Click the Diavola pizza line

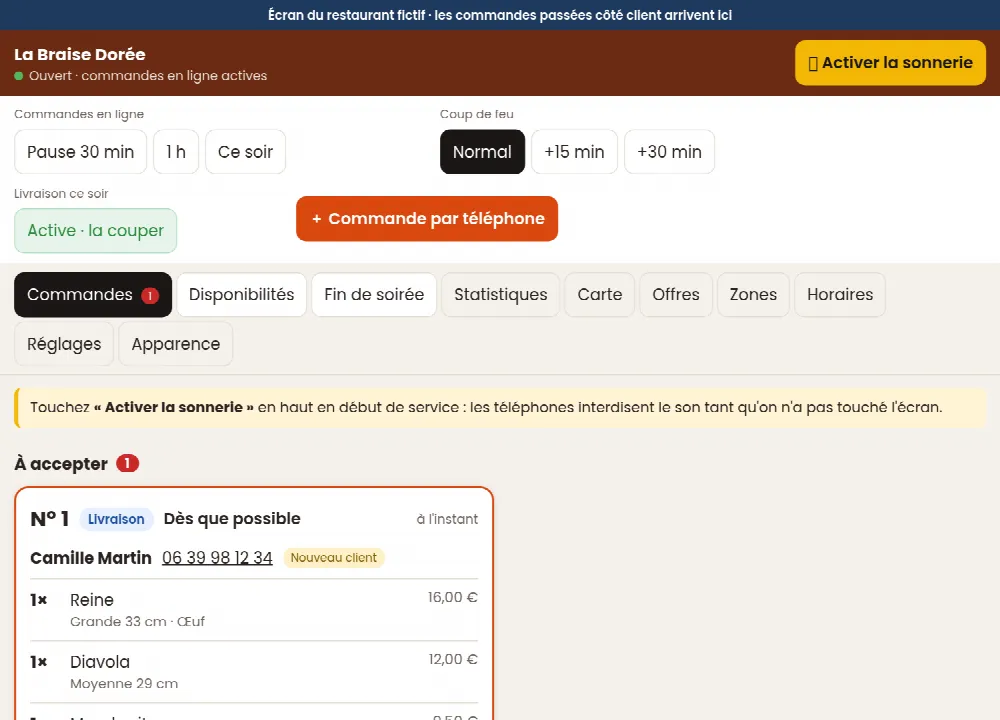coord(254,672)
